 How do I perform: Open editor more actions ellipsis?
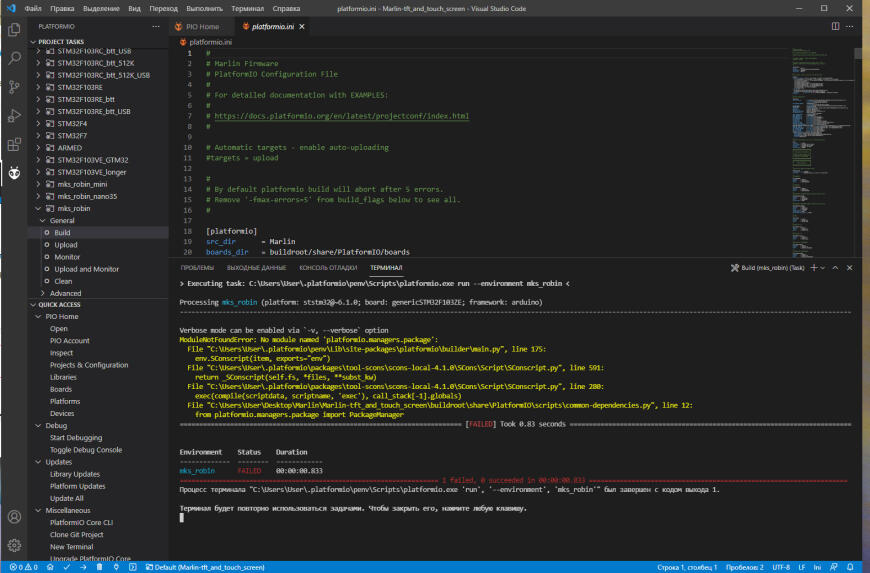pyautogui.click(x=849, y=26)
